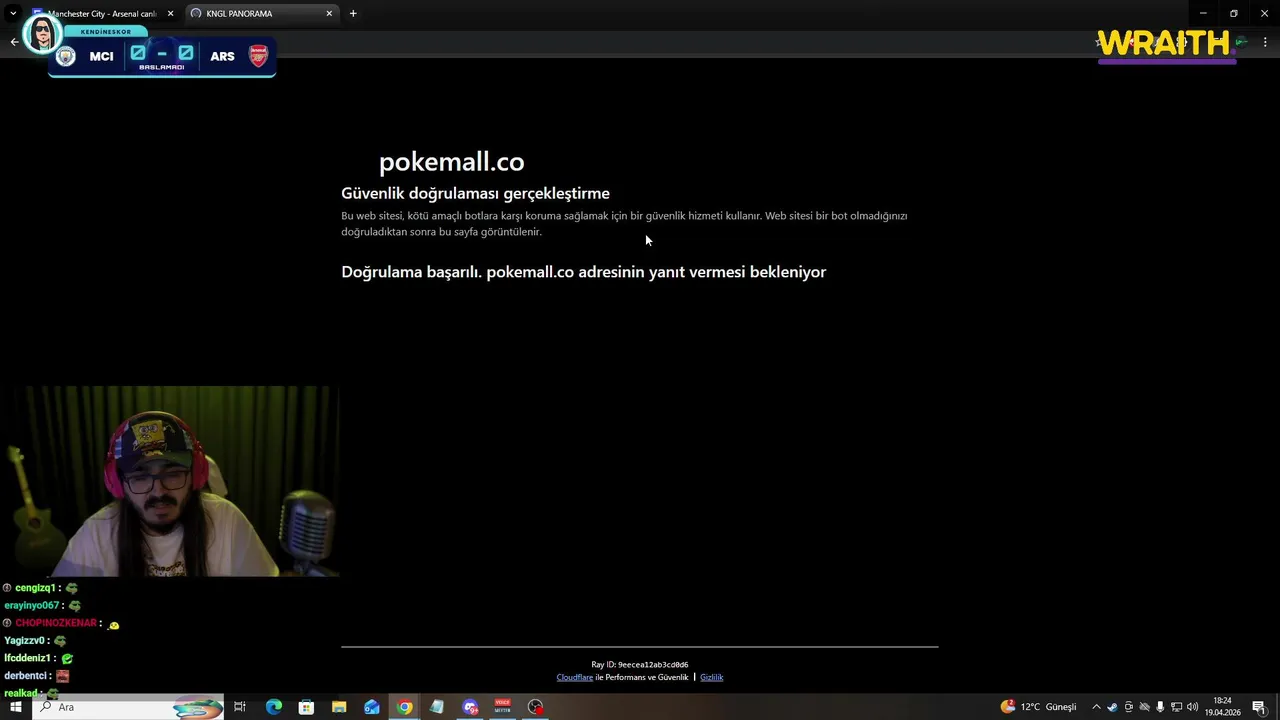1280x720 pixels.
Task: Open network settings from the tray
Action: (x=1176, y=707)
